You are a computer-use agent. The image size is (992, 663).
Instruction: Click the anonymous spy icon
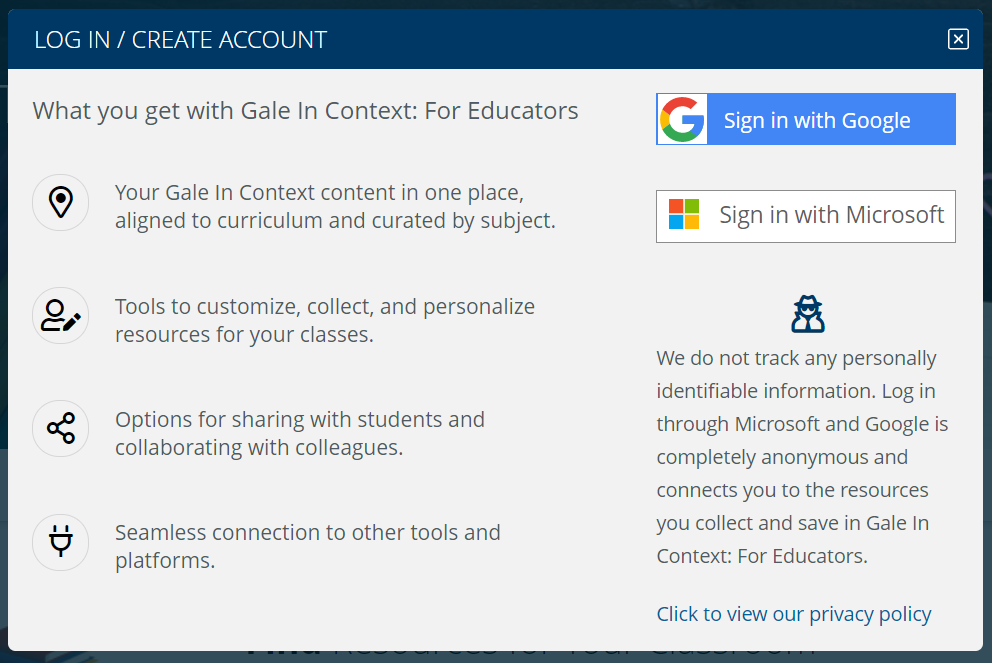tap(807, 314)
